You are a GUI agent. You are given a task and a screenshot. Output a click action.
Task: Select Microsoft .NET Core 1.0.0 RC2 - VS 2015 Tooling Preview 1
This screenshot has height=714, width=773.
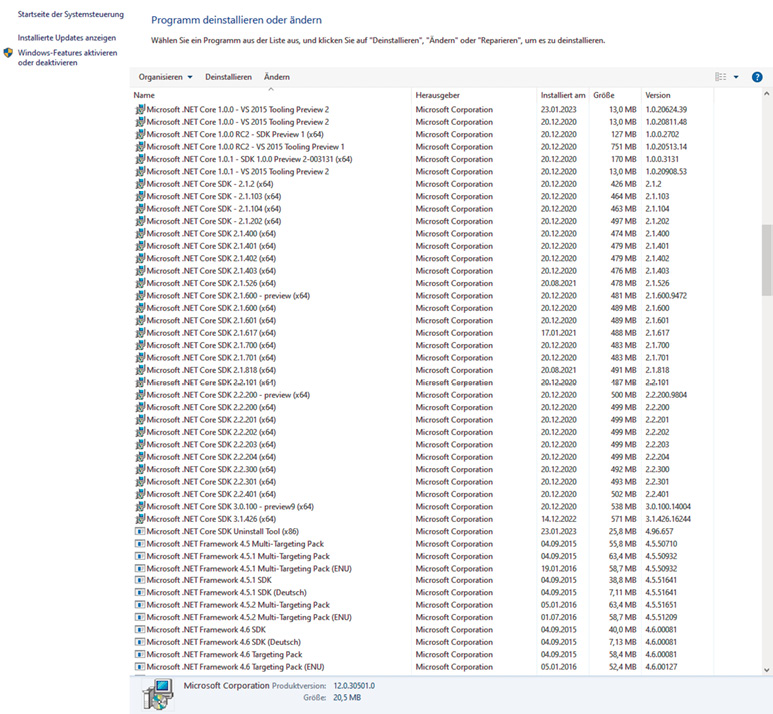(x=246, y=146)
